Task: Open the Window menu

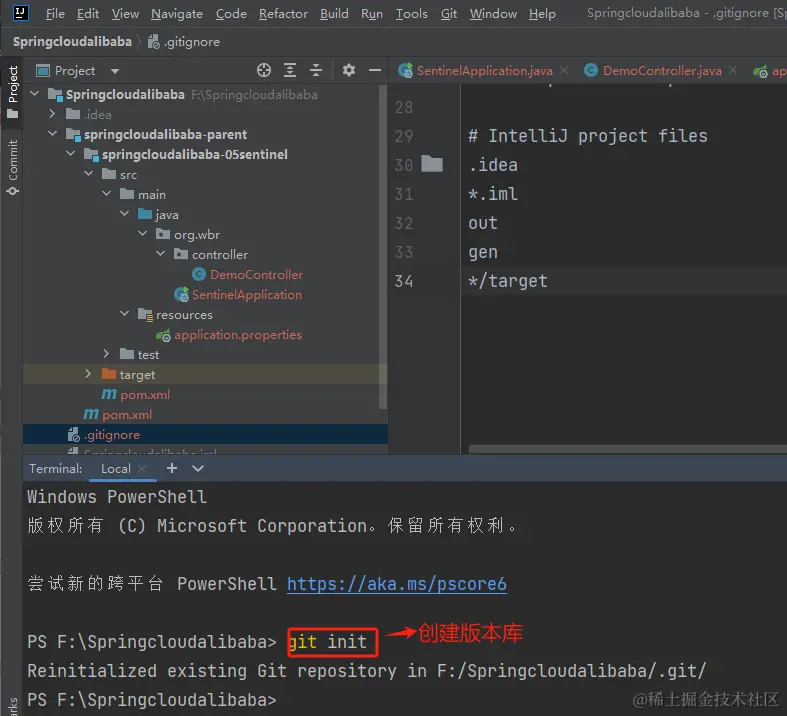Action: pyautogui.click(x=493, y=14)
